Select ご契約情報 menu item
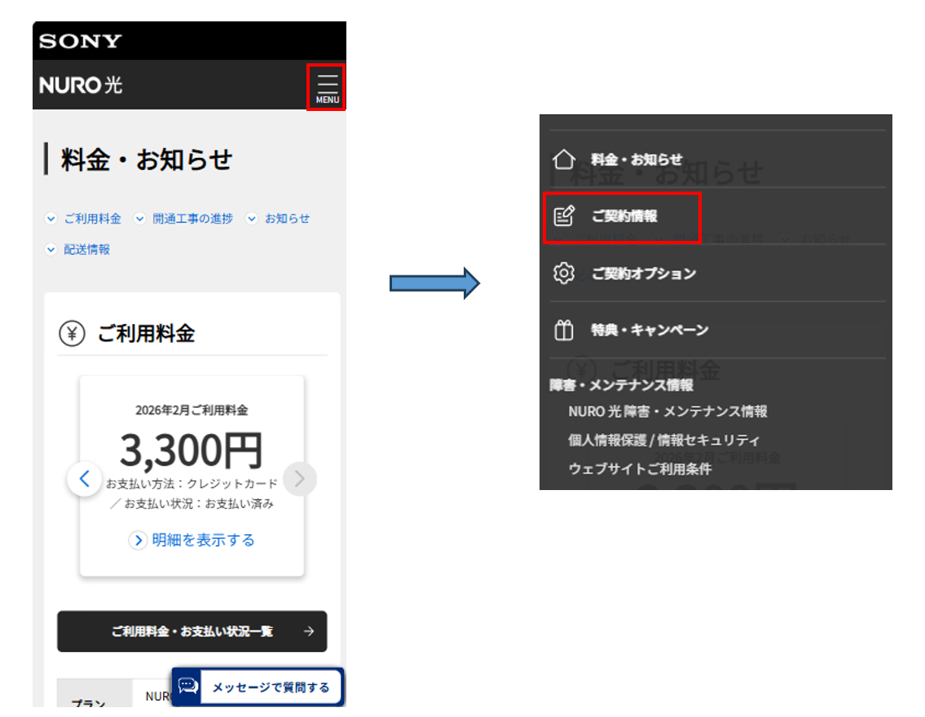Image resolution: width=925 pixels, height=717 pixels. (x=624, y=216)
